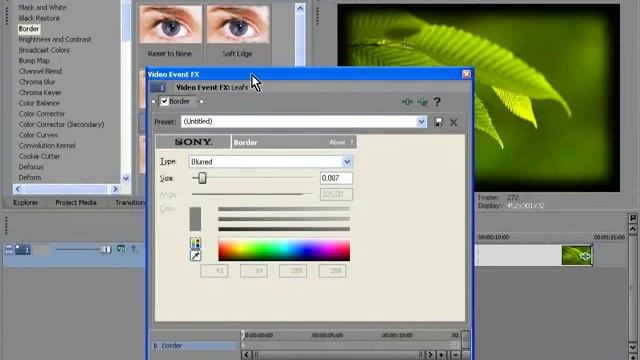Open the Transitions tab

click(130, 202)
